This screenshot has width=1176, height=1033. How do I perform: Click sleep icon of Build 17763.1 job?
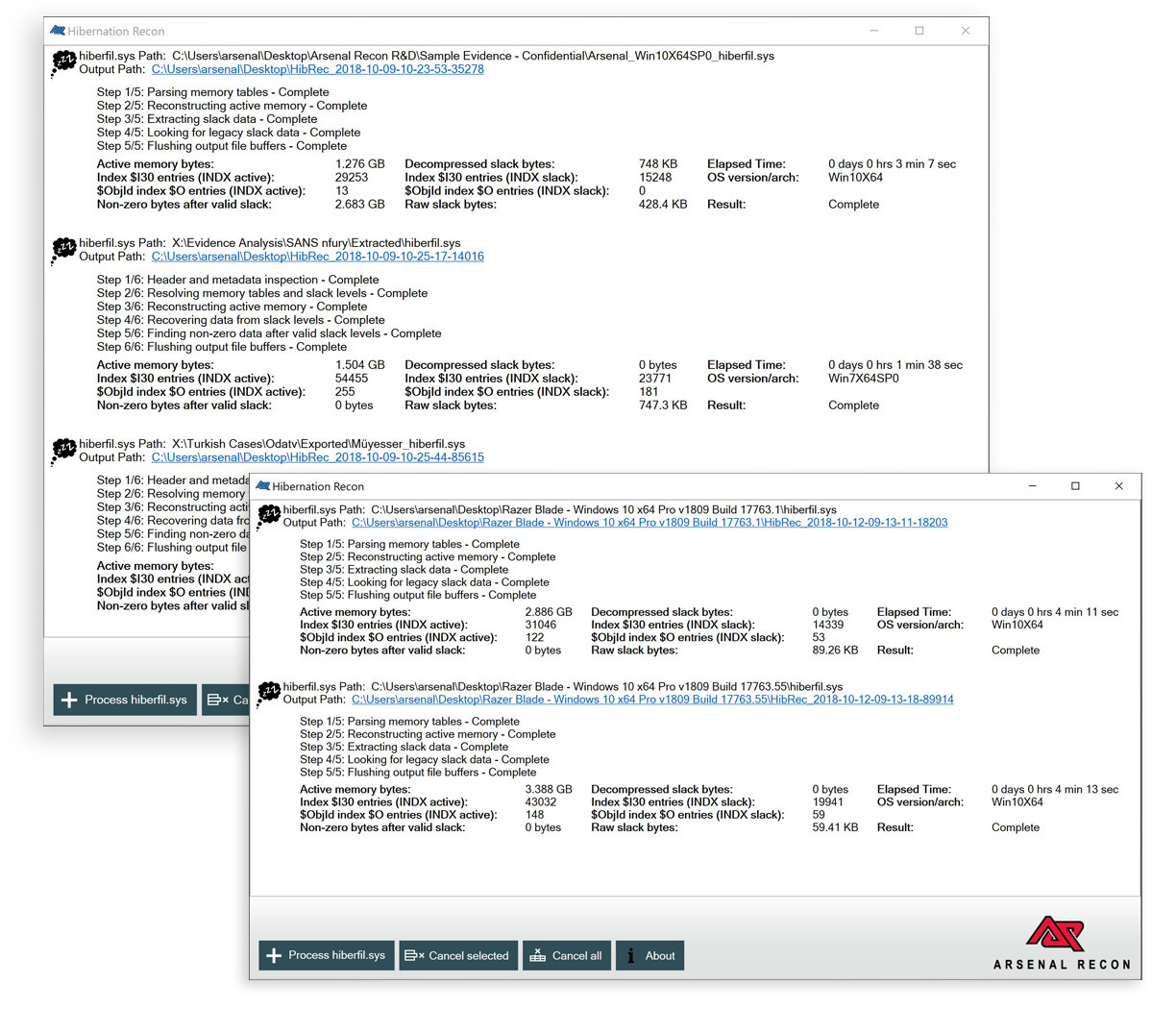click(268, 517)
